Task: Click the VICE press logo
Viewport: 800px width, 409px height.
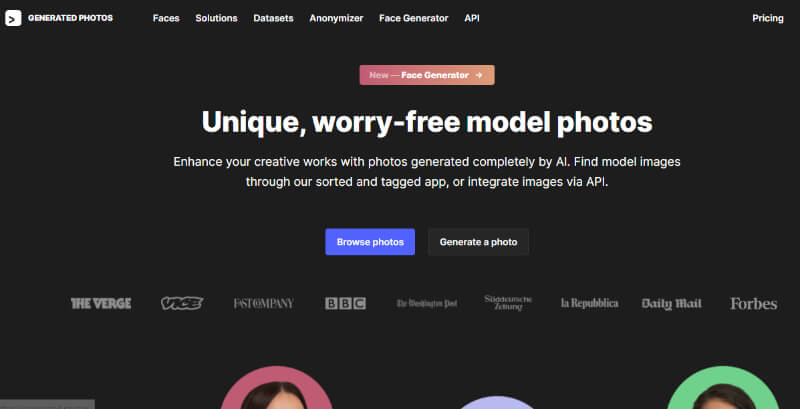Action: point(182,303)
